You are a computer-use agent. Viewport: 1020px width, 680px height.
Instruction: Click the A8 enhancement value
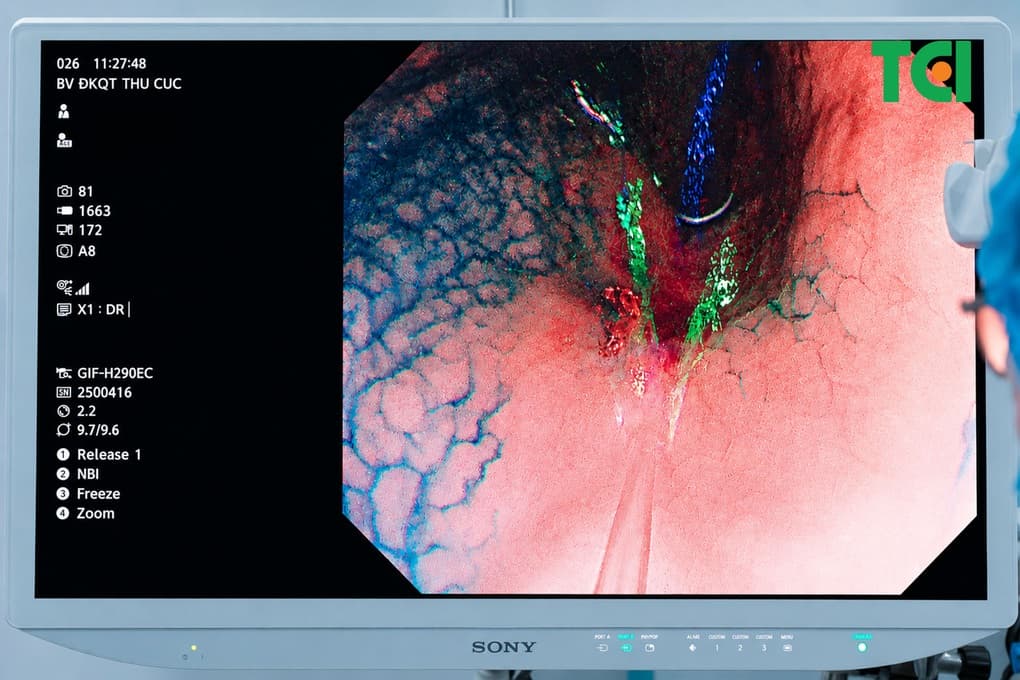pyautogui.click(x=87, y=251)
